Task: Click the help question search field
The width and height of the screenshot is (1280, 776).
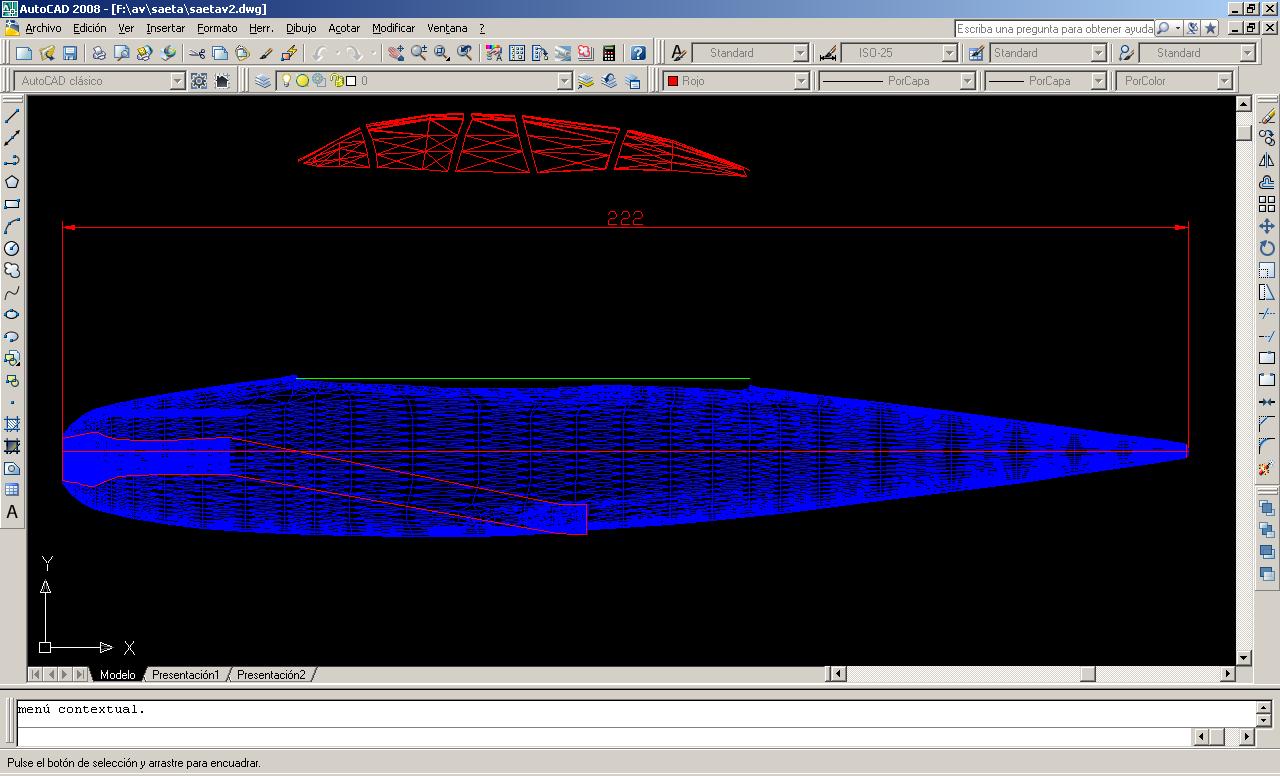Action: [1054, 29]
